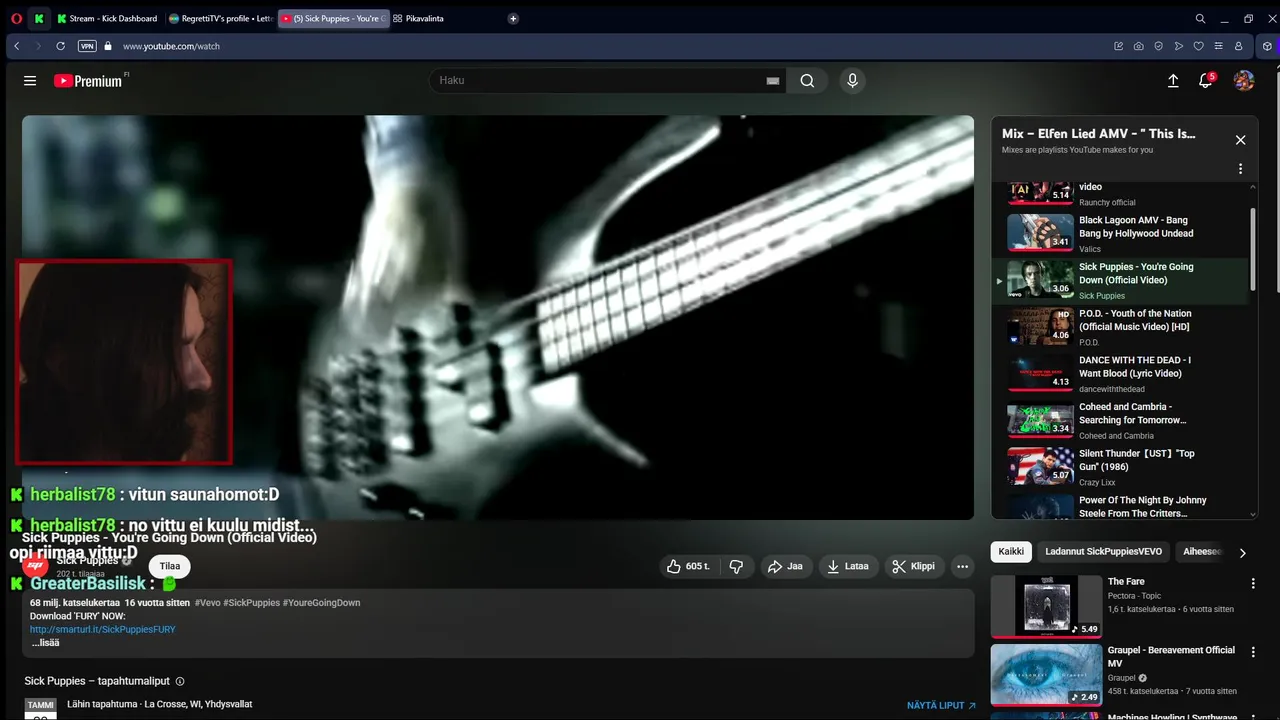Play Coheed and Cambria - Searching for Tomorrow
1280x720 pixels.
point(1120,420)
